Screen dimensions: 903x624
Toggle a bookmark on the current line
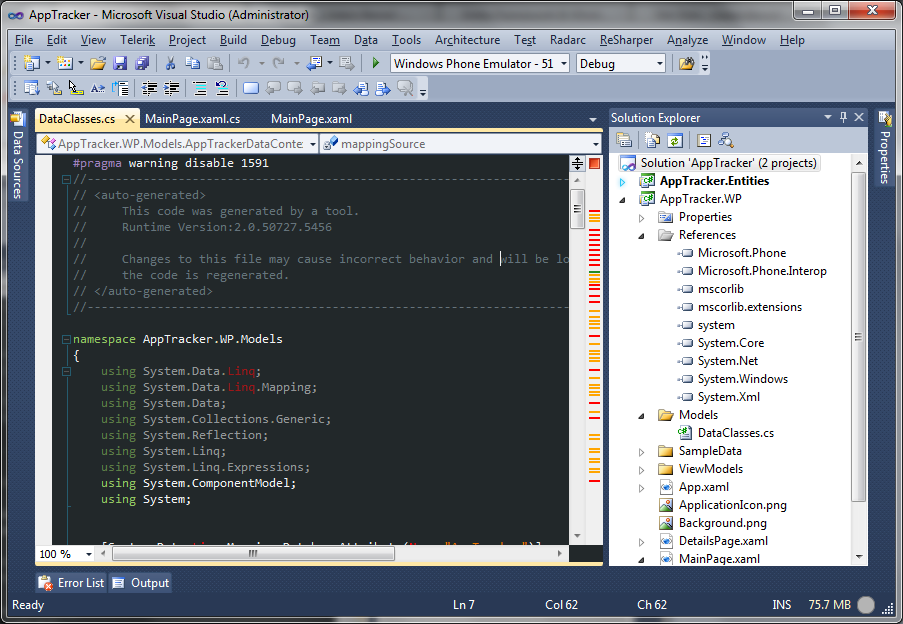[x=251, y=88]
